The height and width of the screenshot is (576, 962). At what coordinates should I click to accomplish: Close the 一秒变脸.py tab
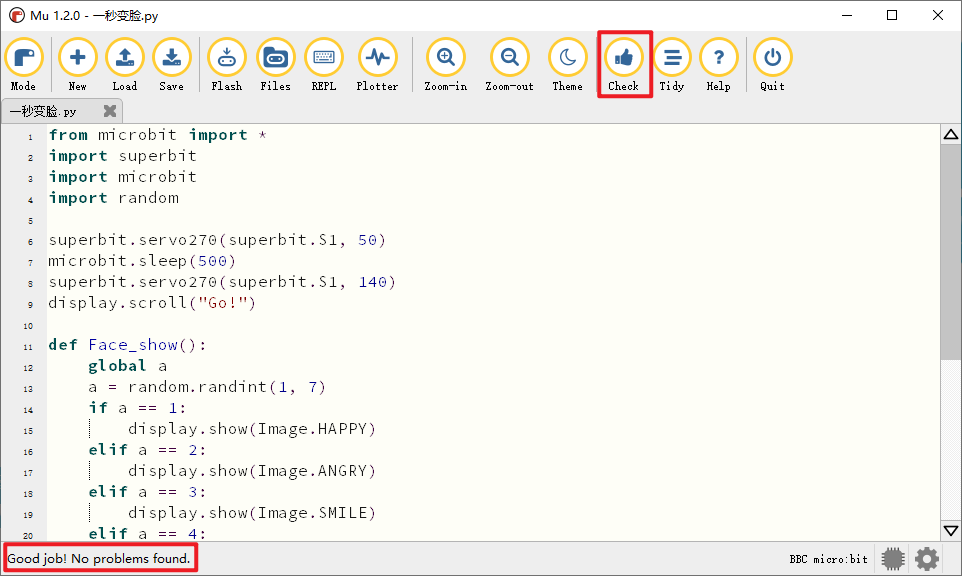(x=110, y=110)
